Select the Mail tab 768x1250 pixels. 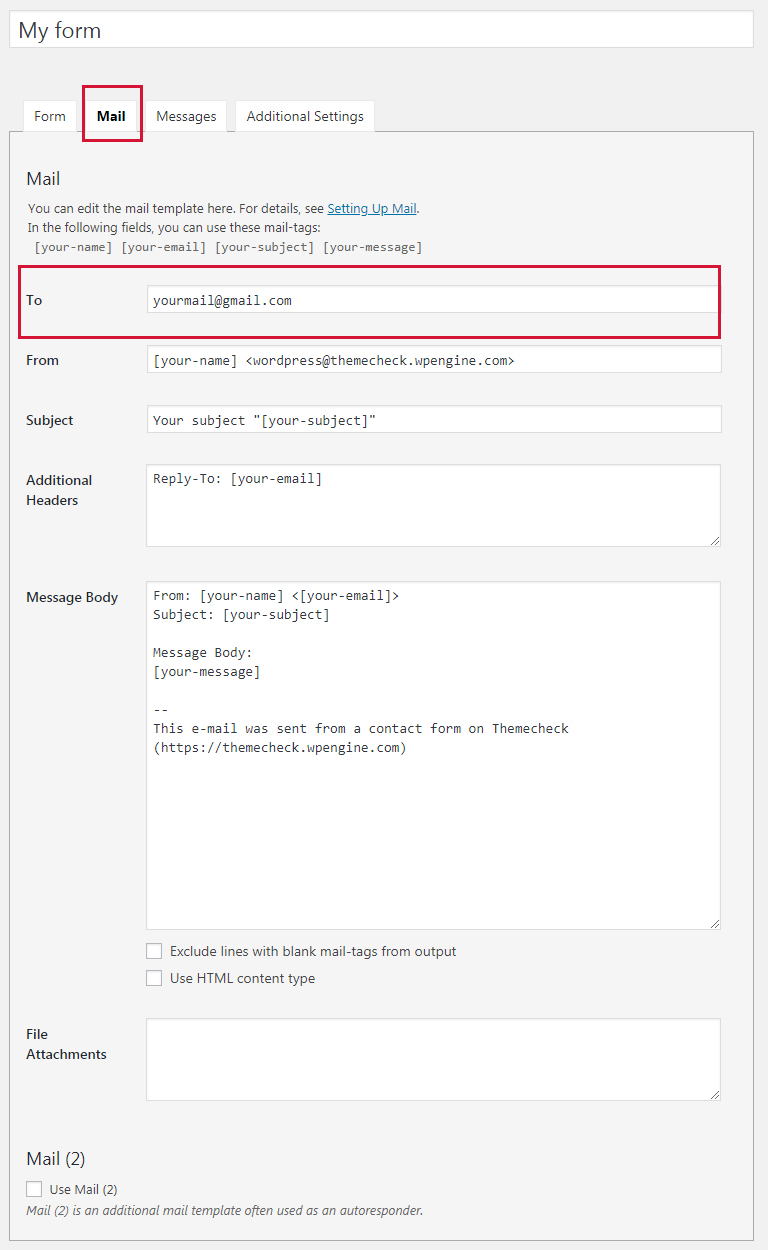(x=111, y=116)
